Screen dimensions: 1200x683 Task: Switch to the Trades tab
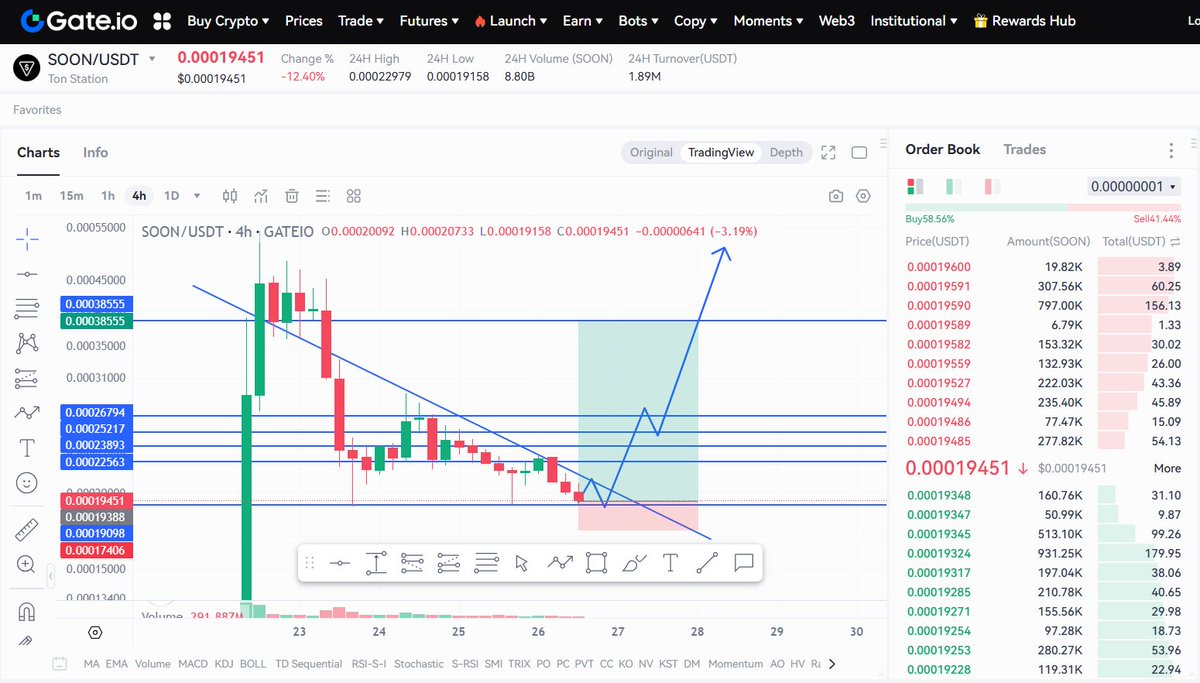(x=1024, y=149)
